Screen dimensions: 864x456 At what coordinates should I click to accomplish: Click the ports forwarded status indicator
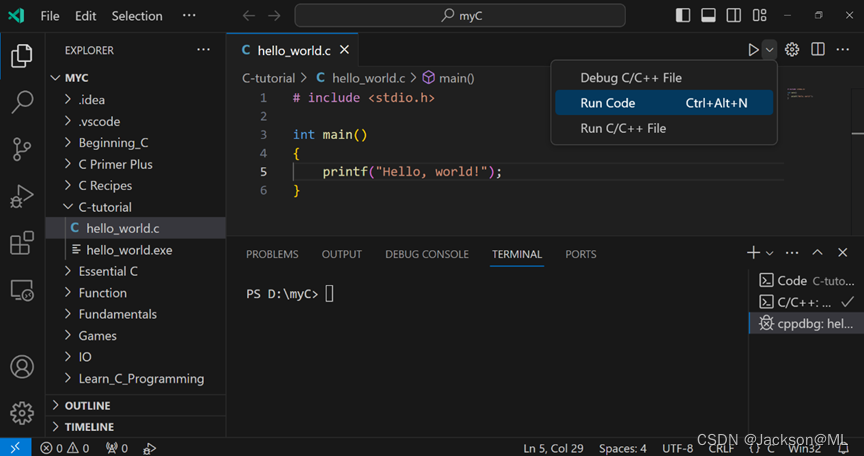(x=117, y=448)
